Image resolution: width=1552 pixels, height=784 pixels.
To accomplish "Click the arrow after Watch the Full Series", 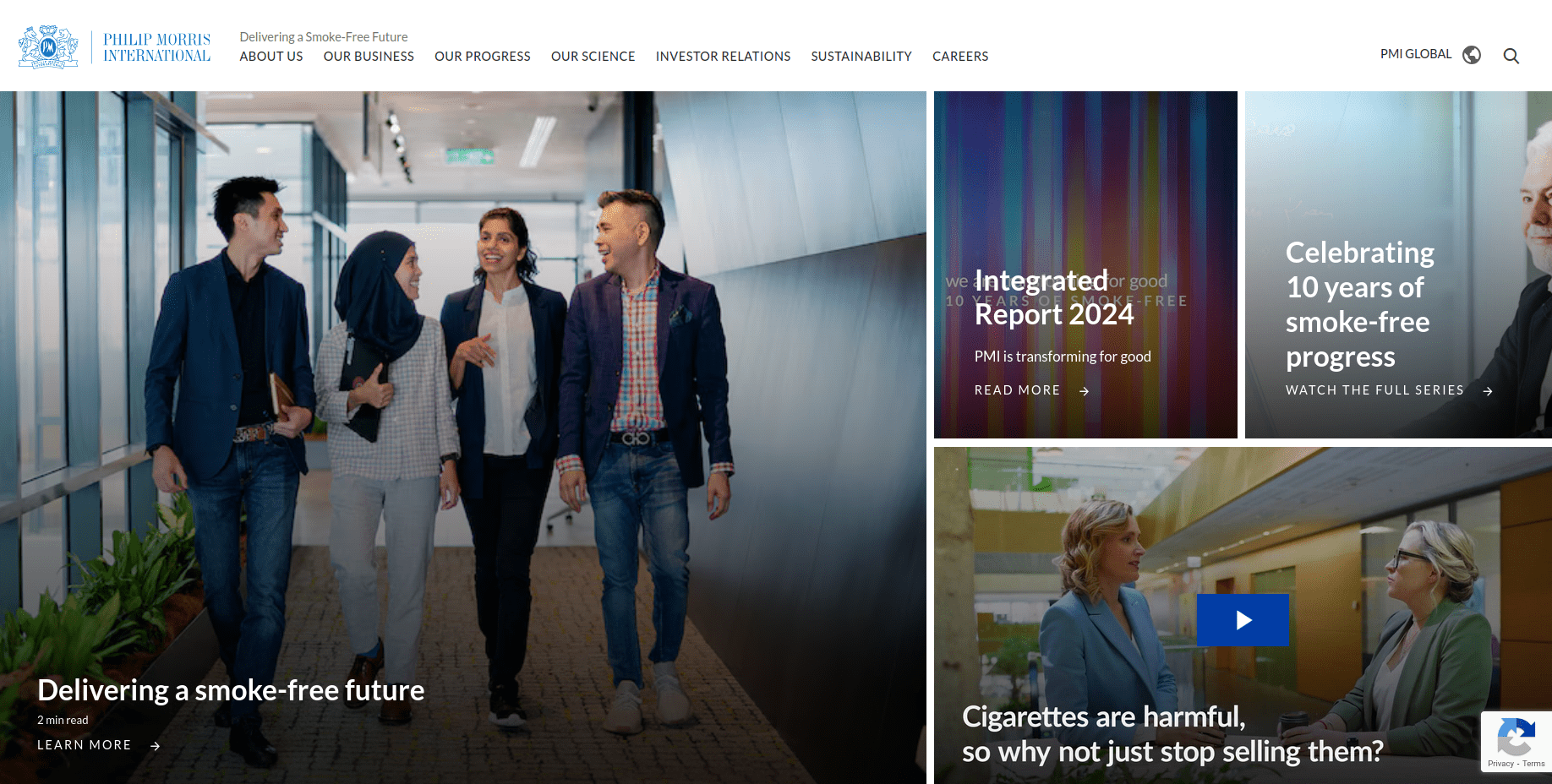I will [x=1488, y=391].
